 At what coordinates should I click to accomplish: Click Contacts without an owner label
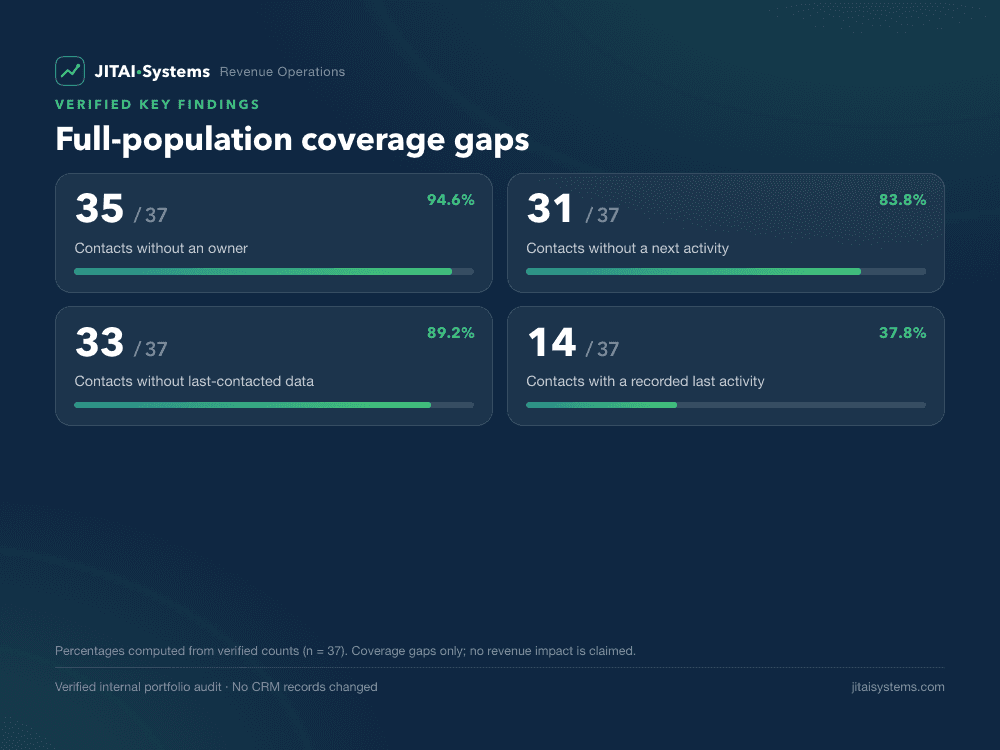161,248
